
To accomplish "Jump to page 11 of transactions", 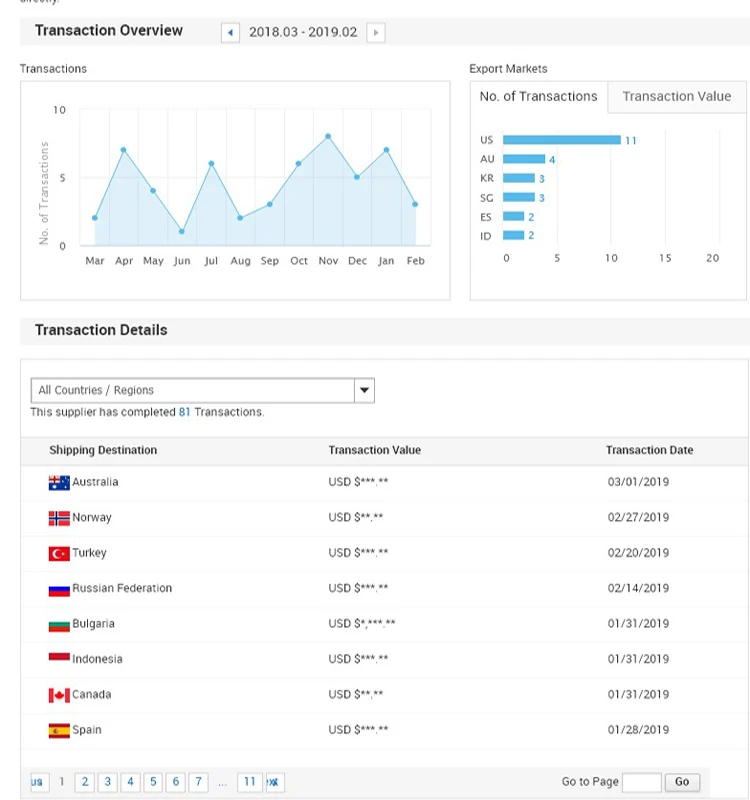I will tap(249, 782).
